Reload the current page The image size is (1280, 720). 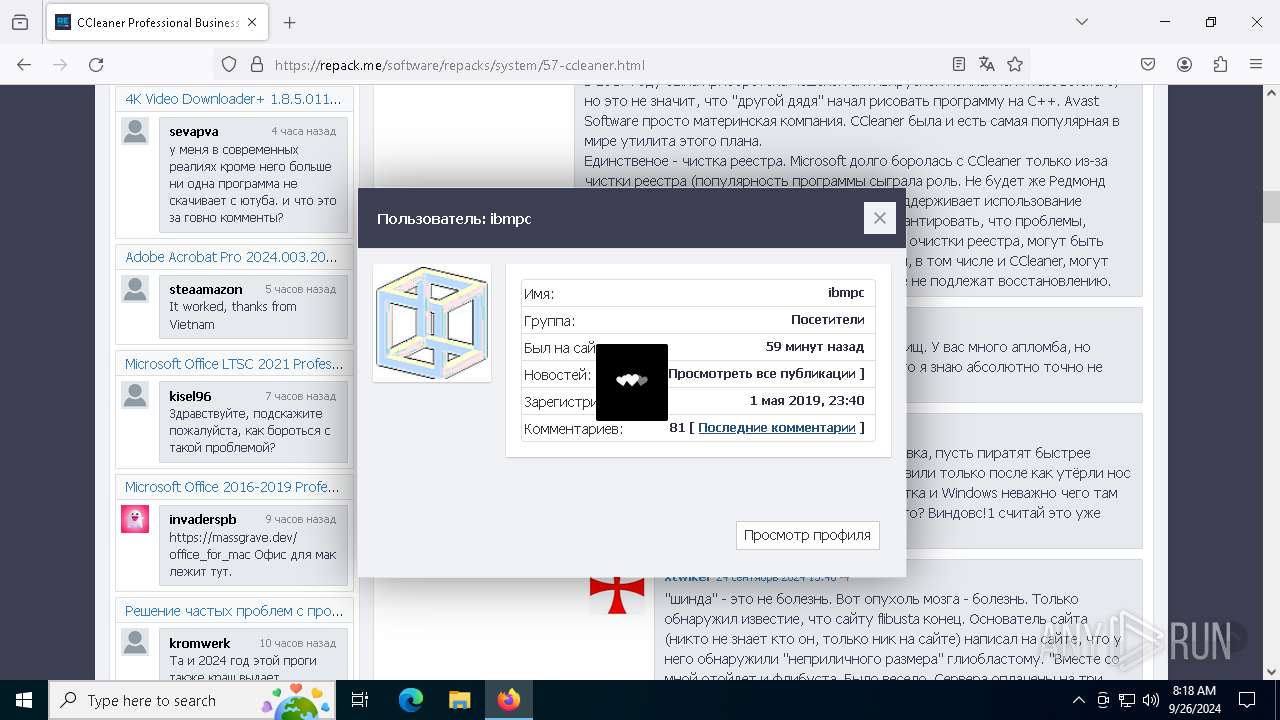click(96, 64)
